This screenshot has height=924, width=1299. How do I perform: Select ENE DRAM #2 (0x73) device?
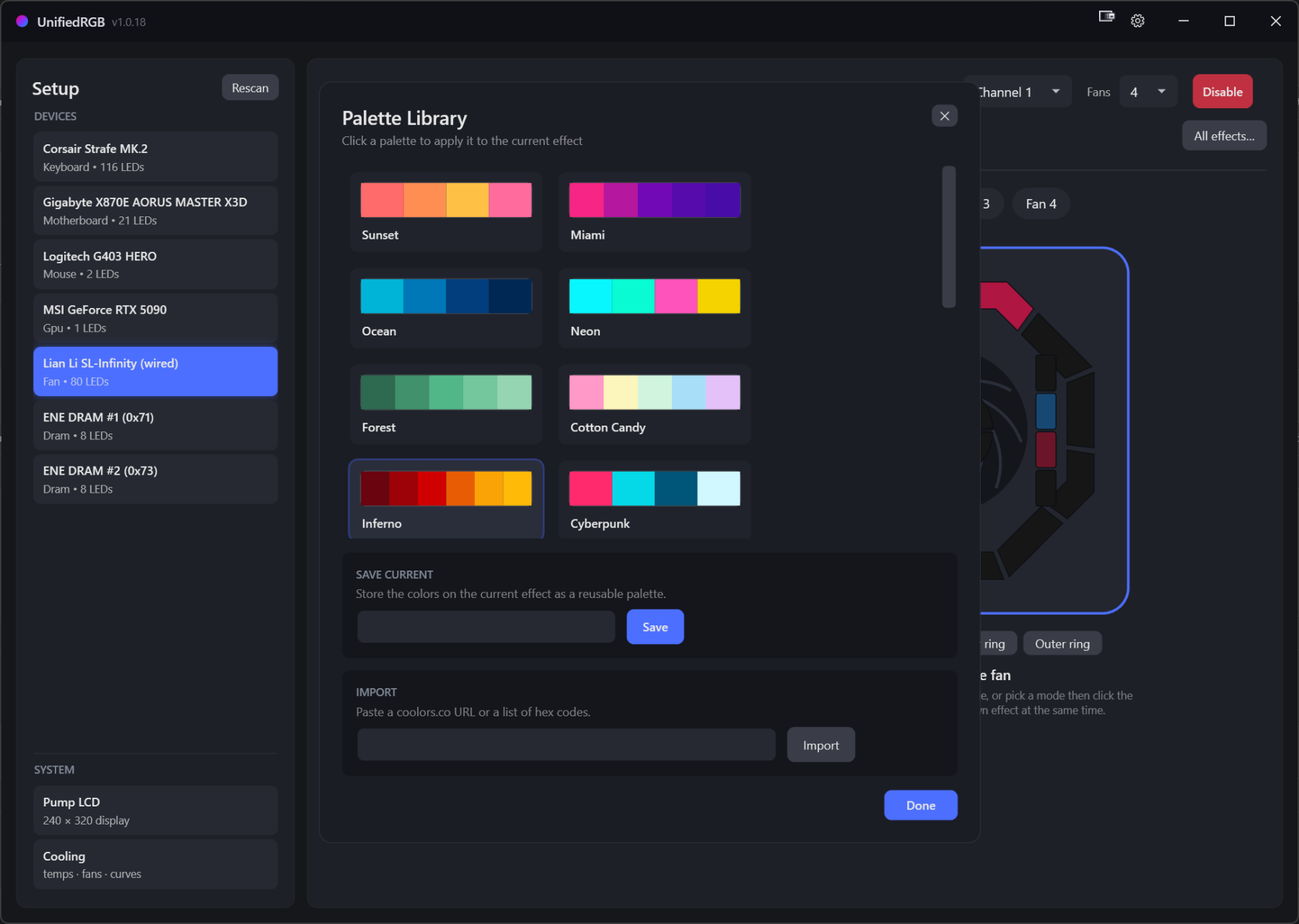155,479
